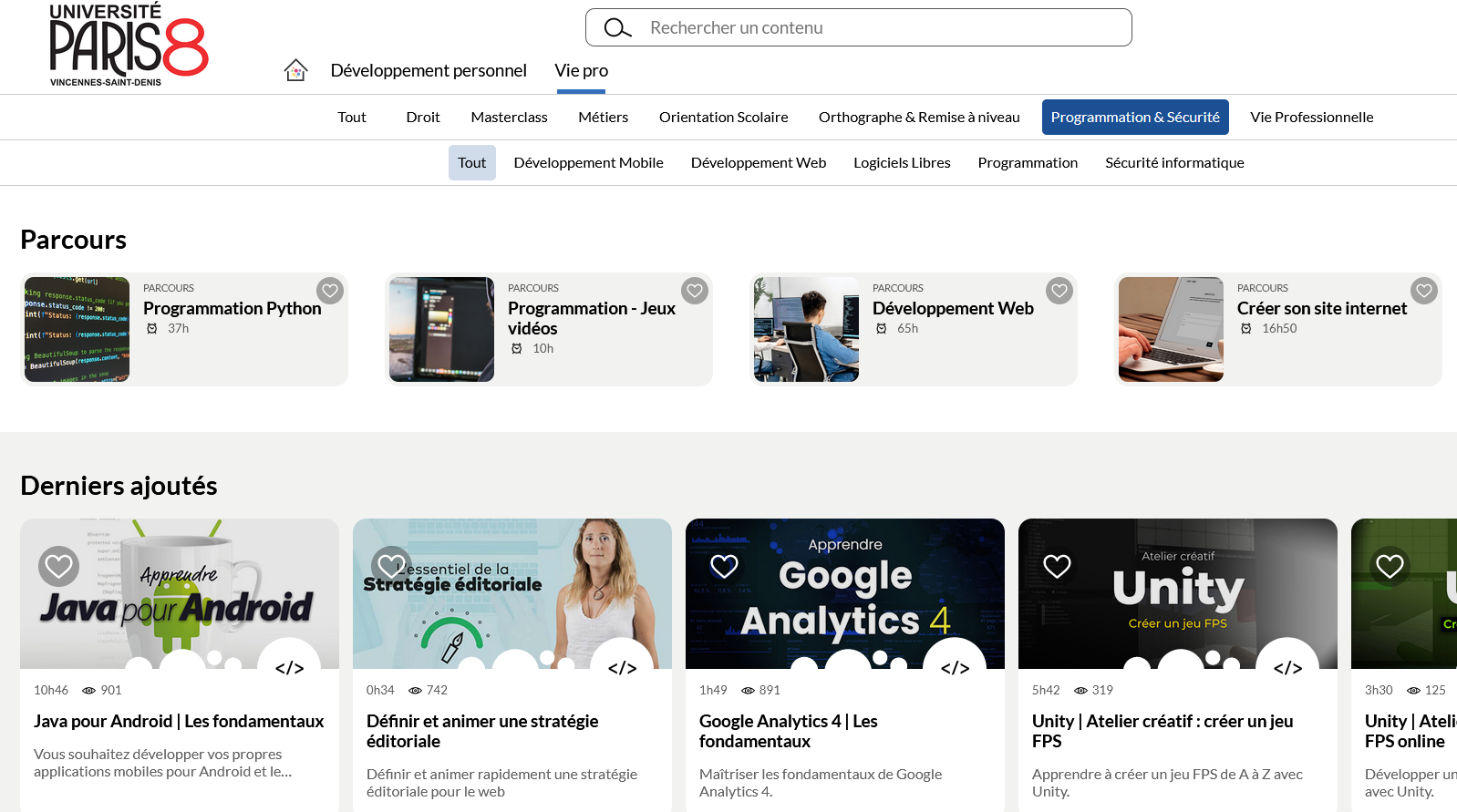
Task: Click the clock icon next to 65h
Action: (882, 329)
